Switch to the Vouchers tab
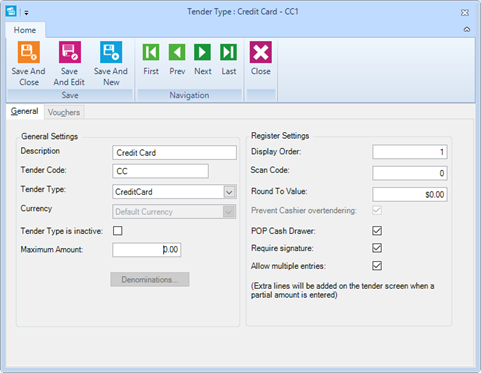The height and width of the screenshot is (373, 481). pyautogui.click(x=64, y=112)
